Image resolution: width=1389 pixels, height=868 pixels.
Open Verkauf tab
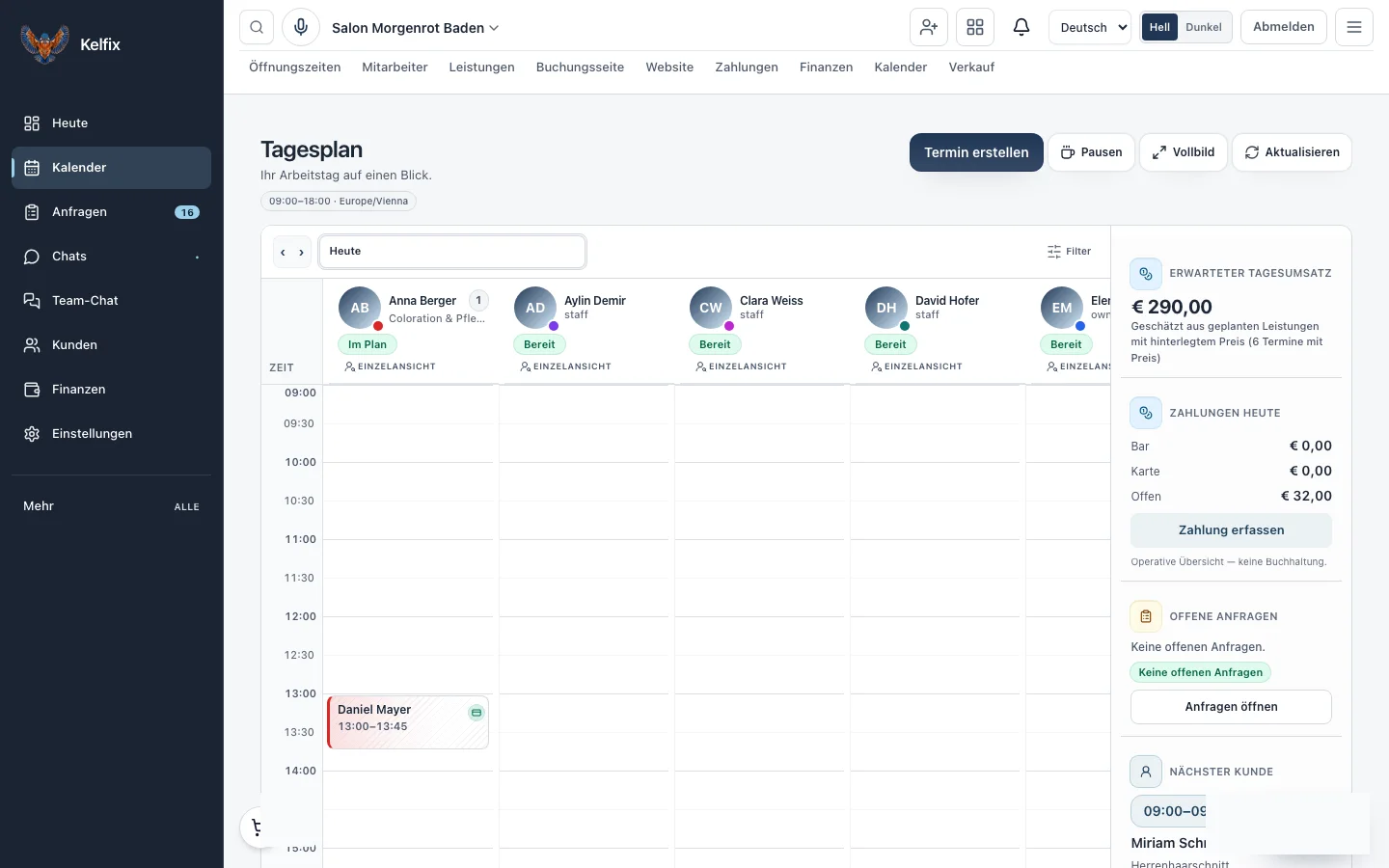971,68
